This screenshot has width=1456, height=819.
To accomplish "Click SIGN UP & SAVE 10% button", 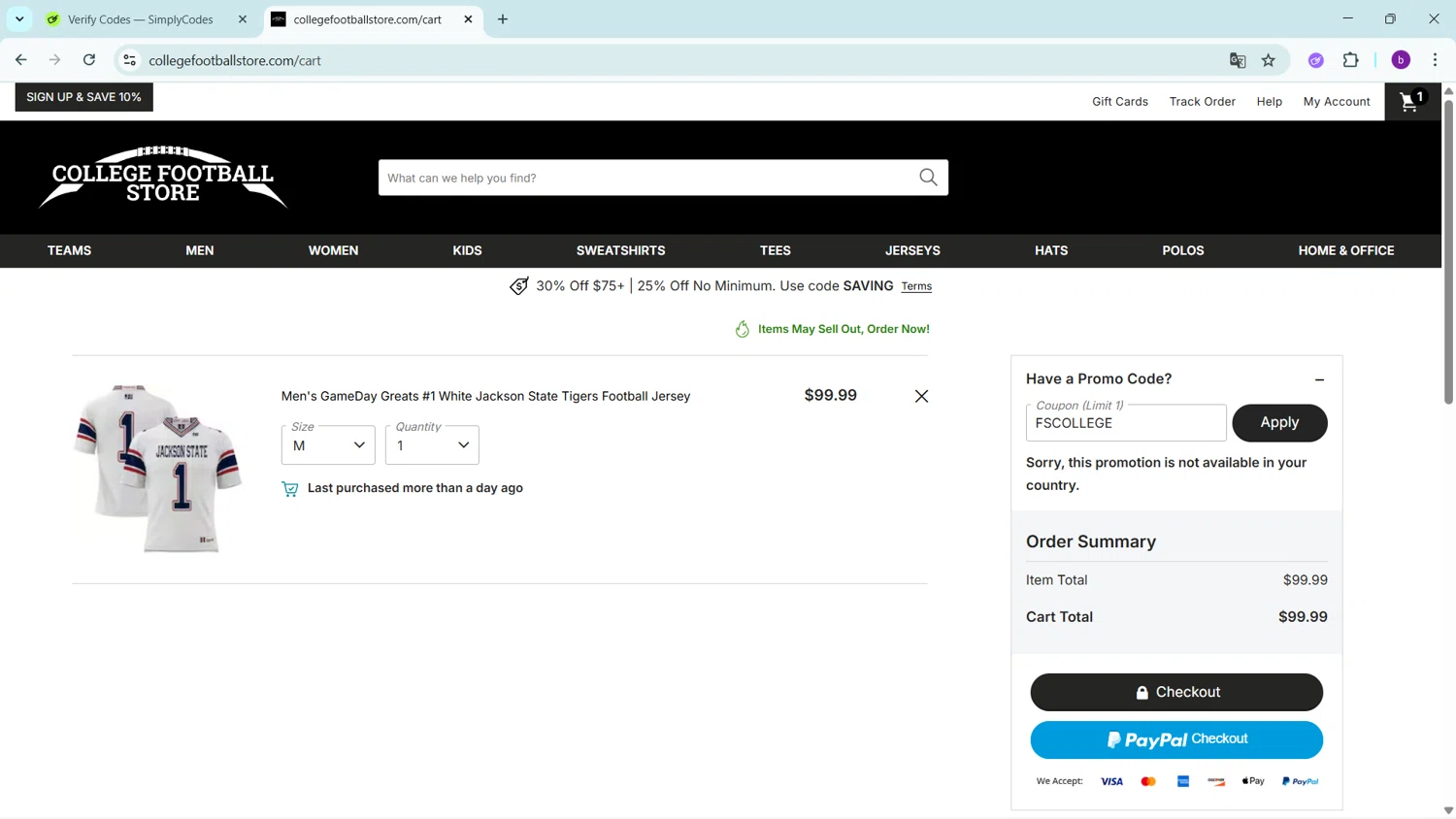I will click(x=83, y=97).
